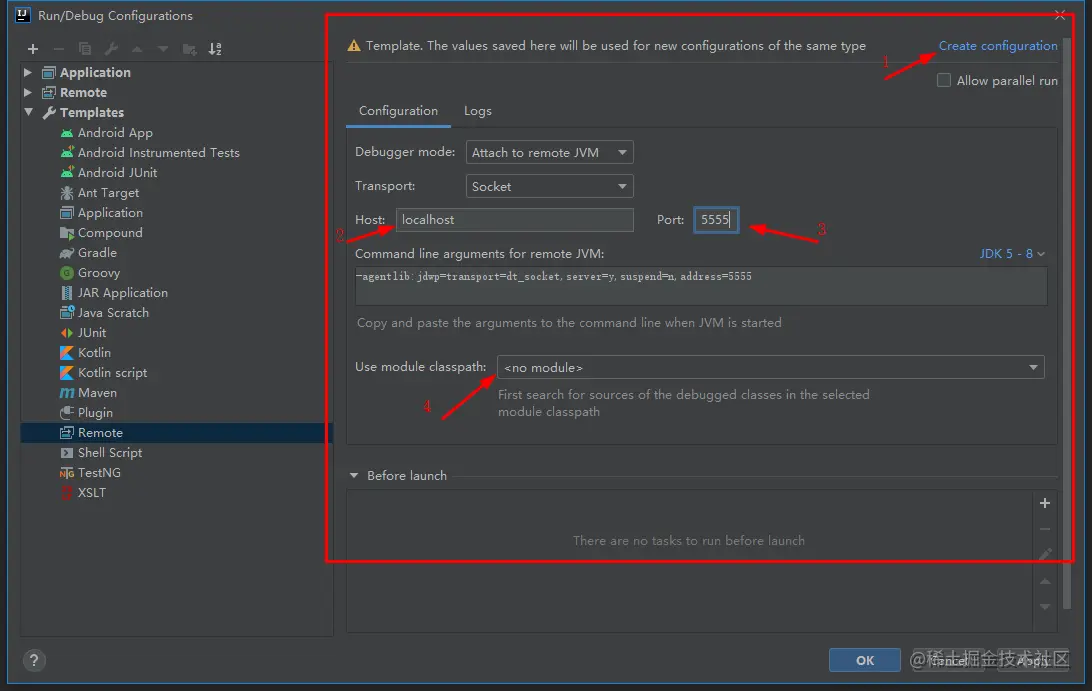Collapse the Templates tree node
This screenshot has height=691, width=1092.
pyautogui.click(x=28, y=113)
